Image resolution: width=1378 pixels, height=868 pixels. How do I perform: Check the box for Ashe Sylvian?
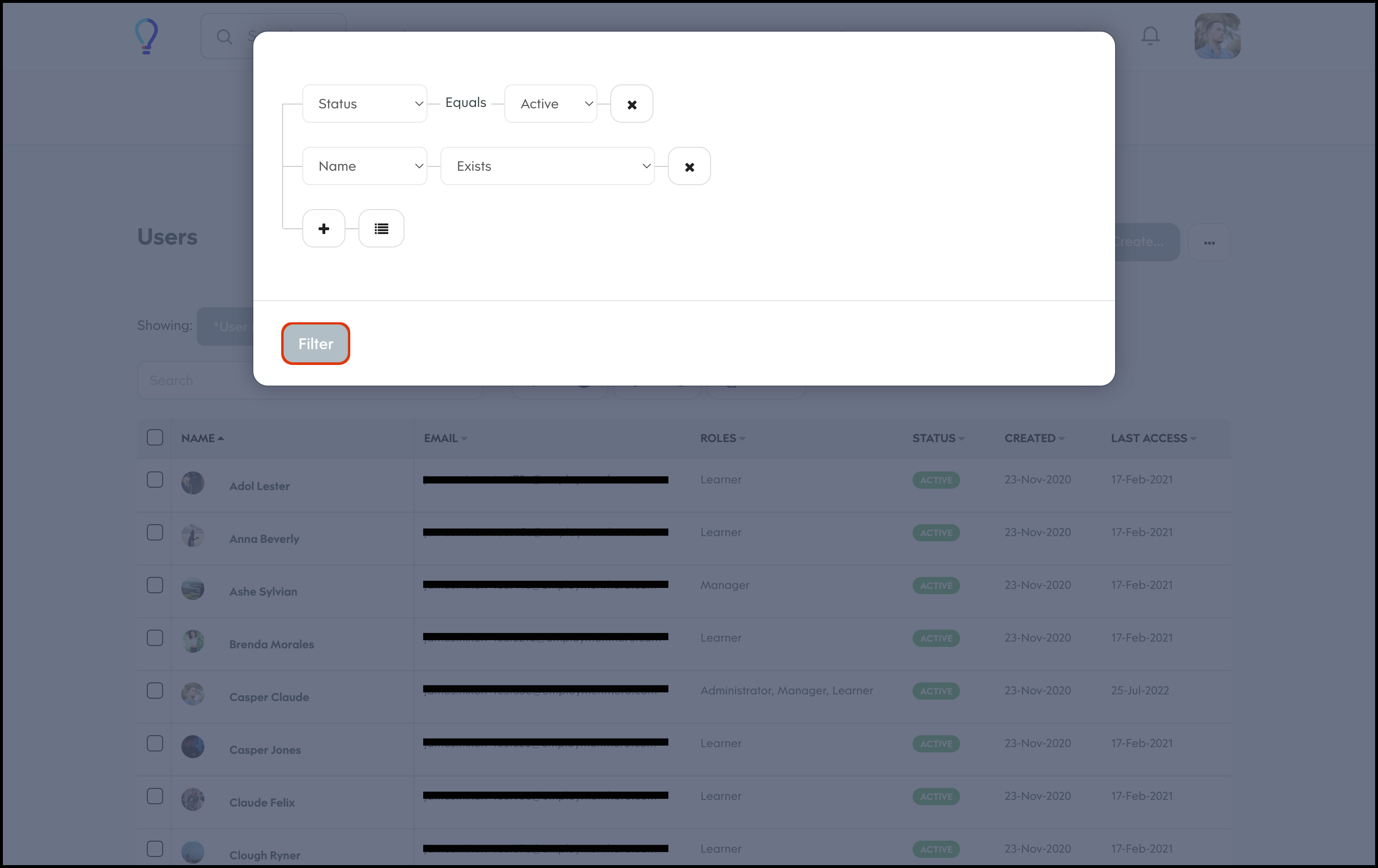(x=155, y=585)
